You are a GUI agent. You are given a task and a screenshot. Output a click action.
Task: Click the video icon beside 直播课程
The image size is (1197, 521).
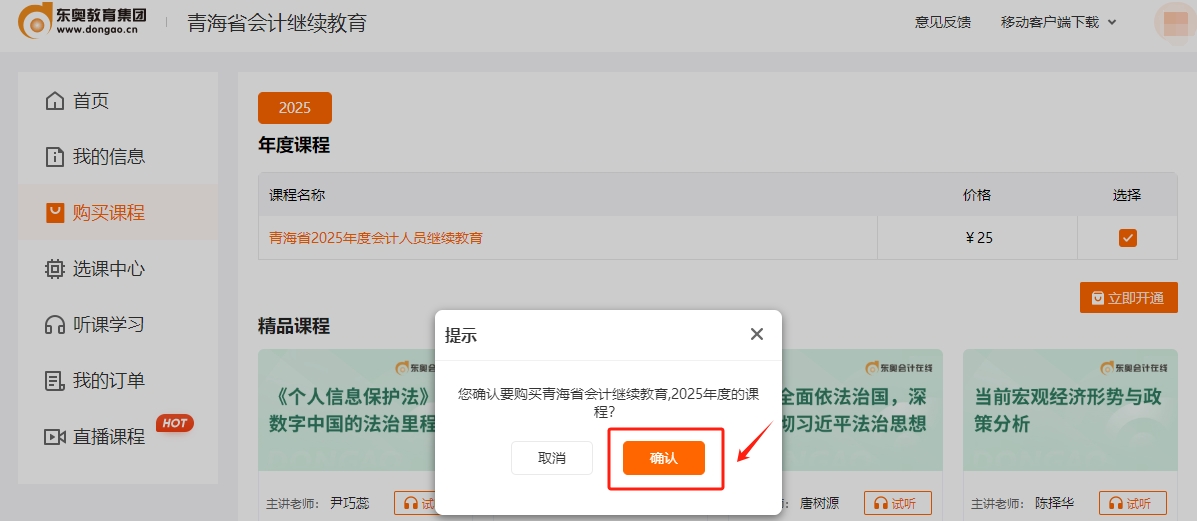coord(54,437)
